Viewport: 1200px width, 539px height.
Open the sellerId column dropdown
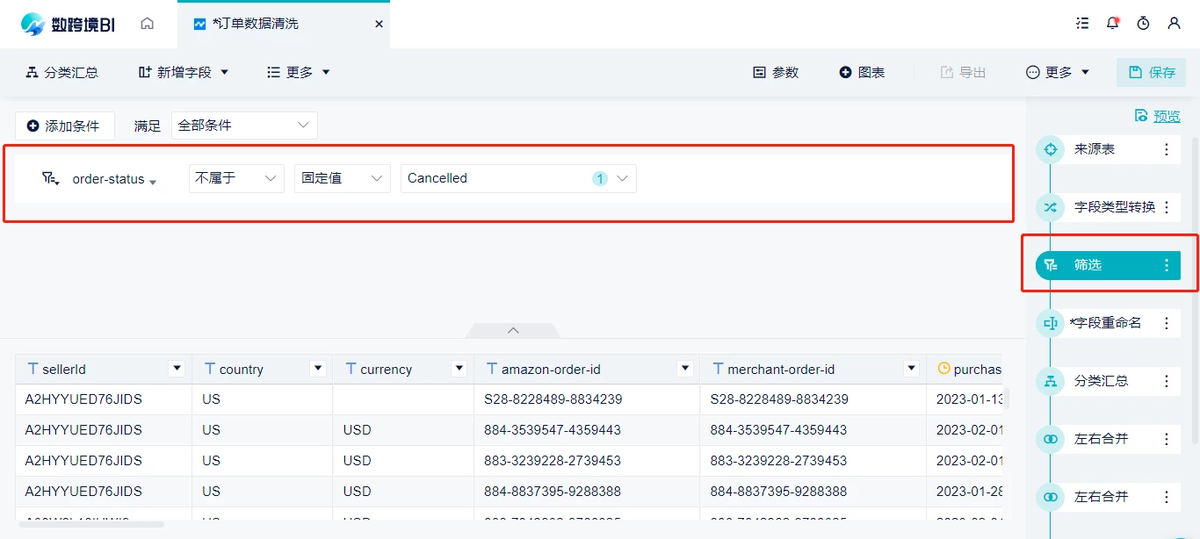177,368
